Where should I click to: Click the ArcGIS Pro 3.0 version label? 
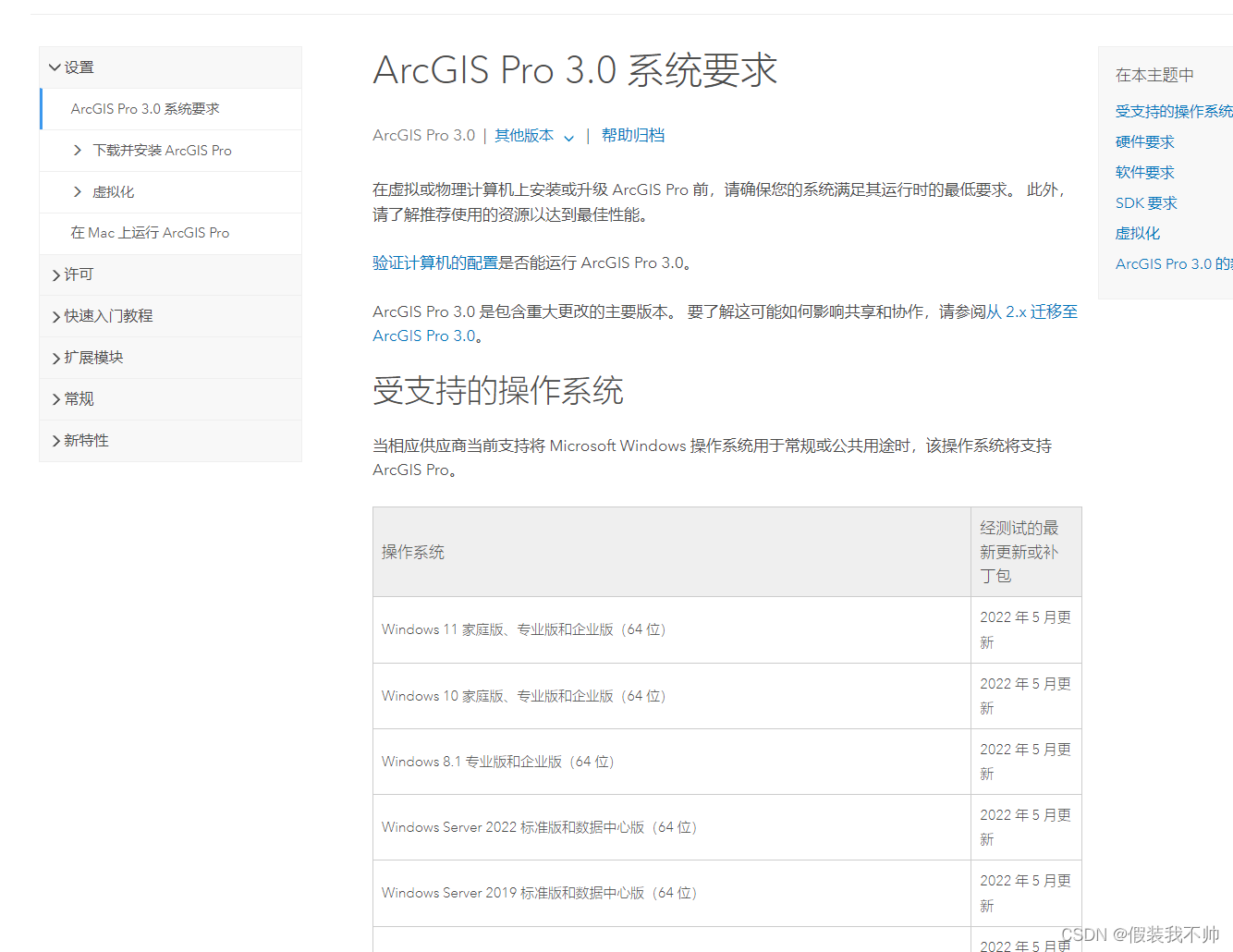pyautogui.click(x=423, y=136)
